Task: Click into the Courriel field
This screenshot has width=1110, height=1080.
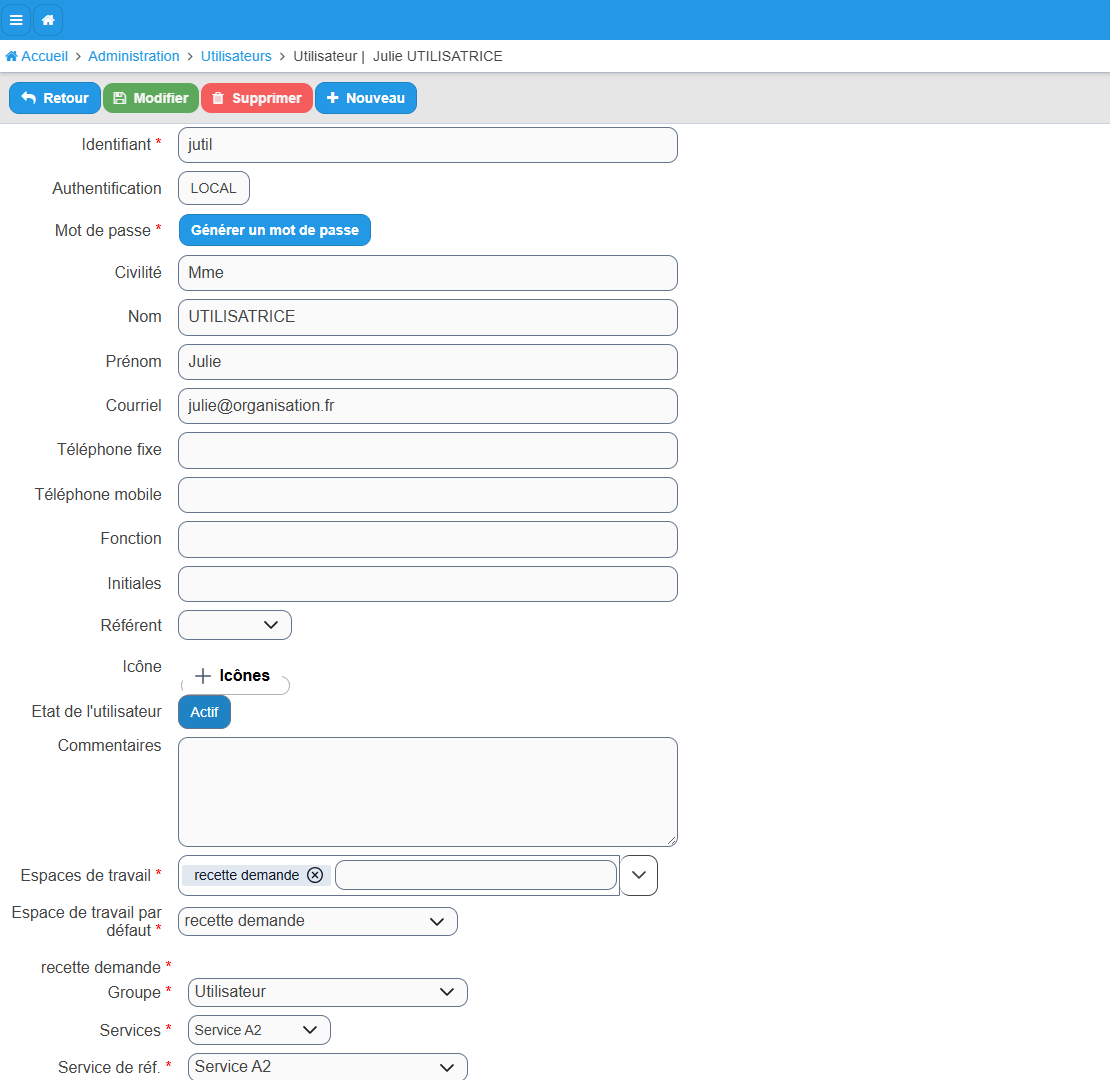Action: 428,406
